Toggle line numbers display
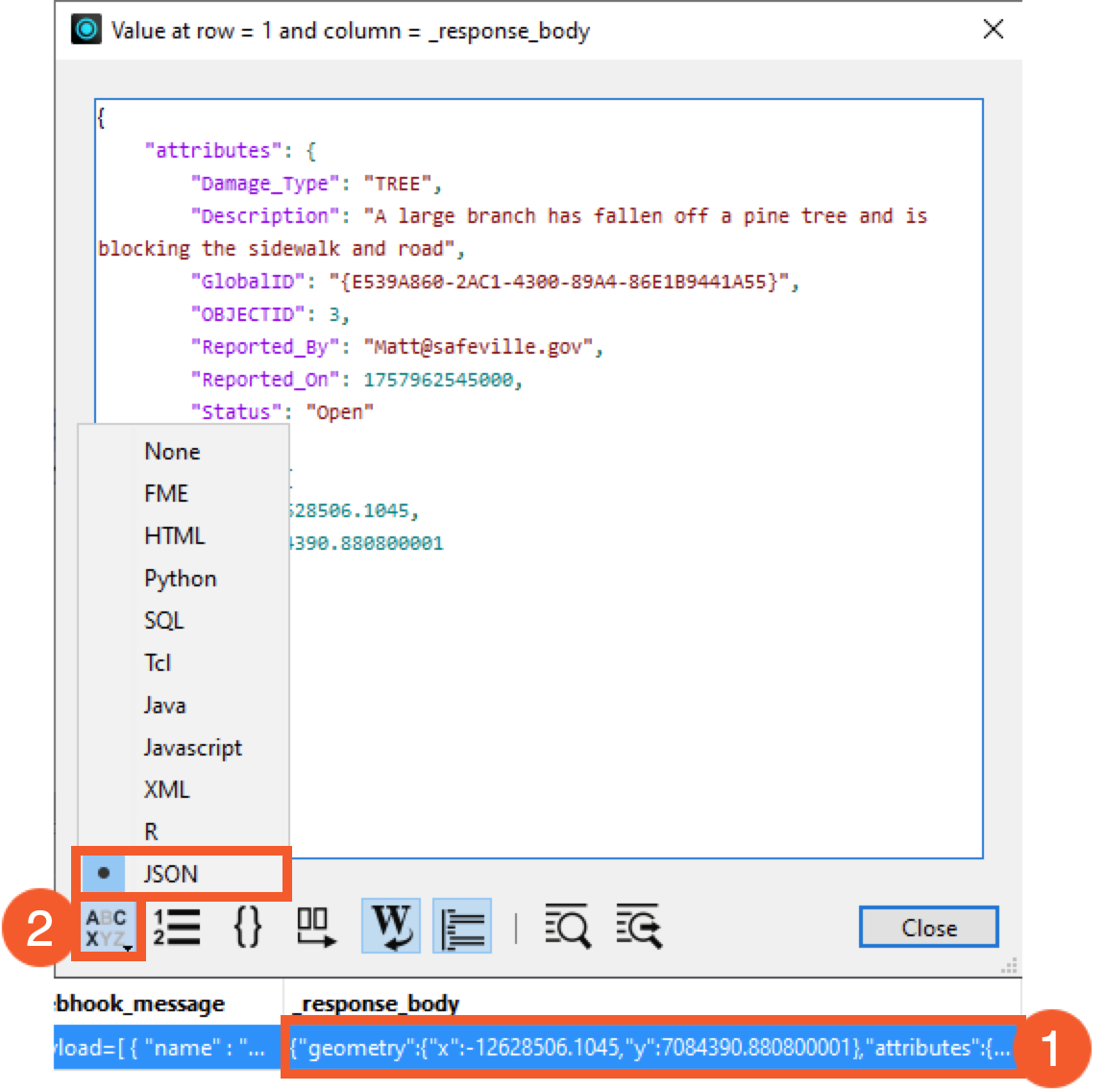 click(x=177, y=927)
